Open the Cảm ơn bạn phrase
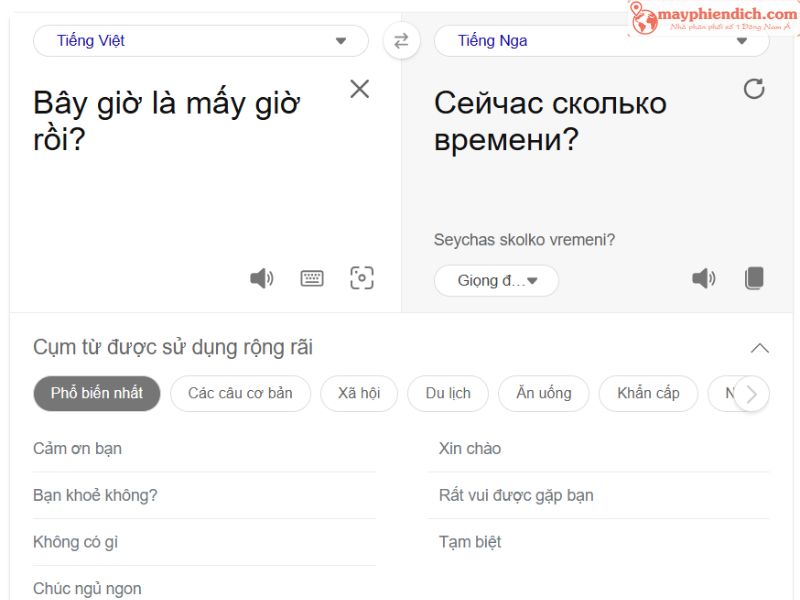This screenshot has width=800, height=600. [81, 448]
